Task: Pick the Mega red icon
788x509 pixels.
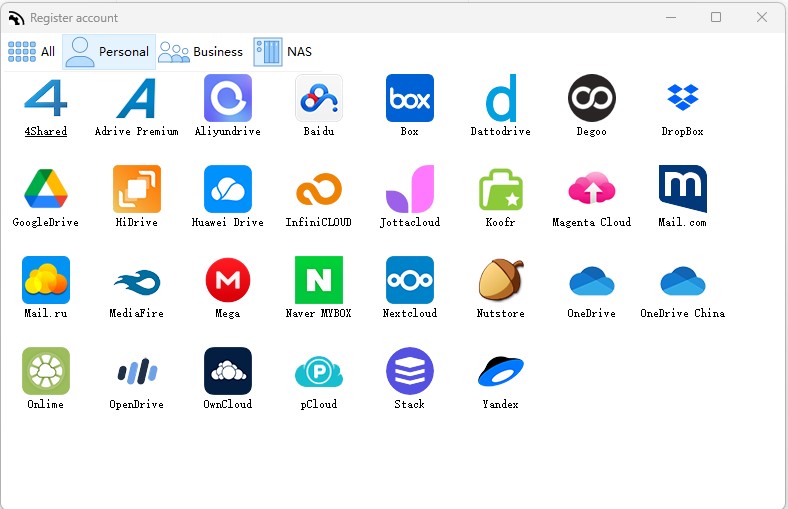Action: click(228, 280)
